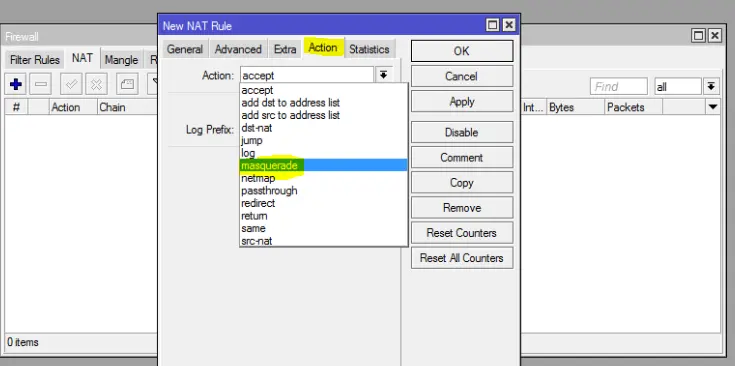
Task: Click the Comment button
Action: [x=462, y=157]
